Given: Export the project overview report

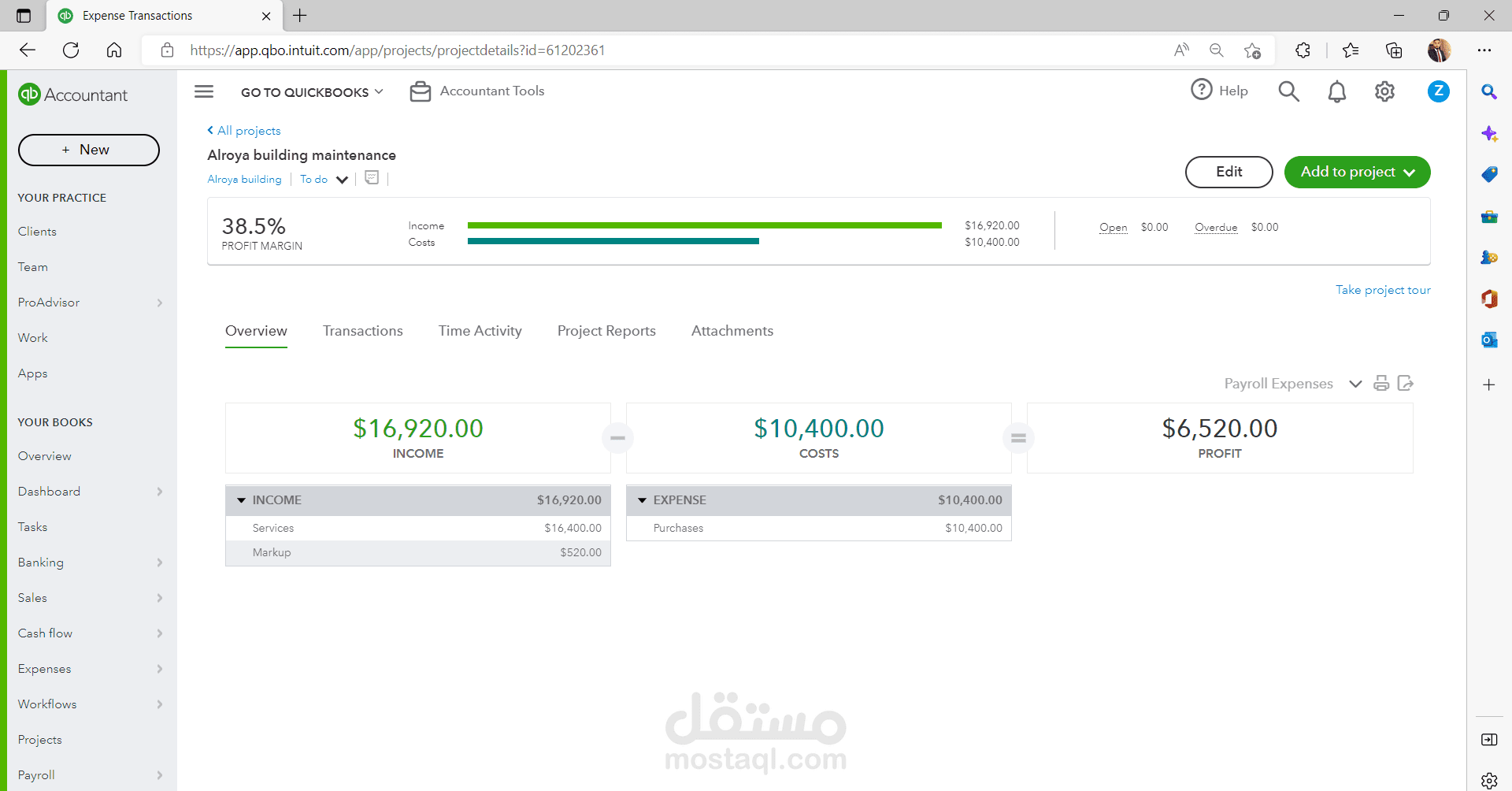Looking at the screenshot, I should [x=1406, y=384].
